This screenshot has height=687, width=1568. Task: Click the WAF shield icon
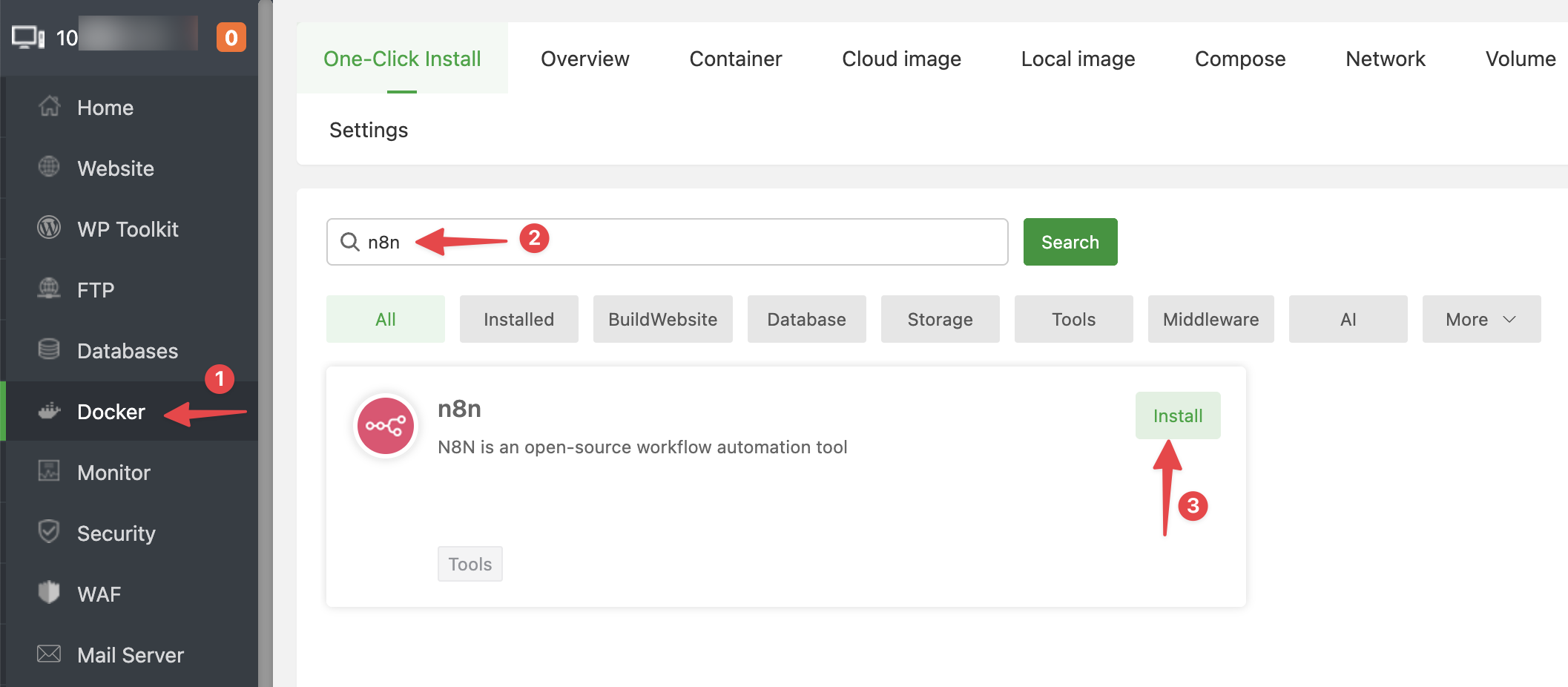coord(49,592)
